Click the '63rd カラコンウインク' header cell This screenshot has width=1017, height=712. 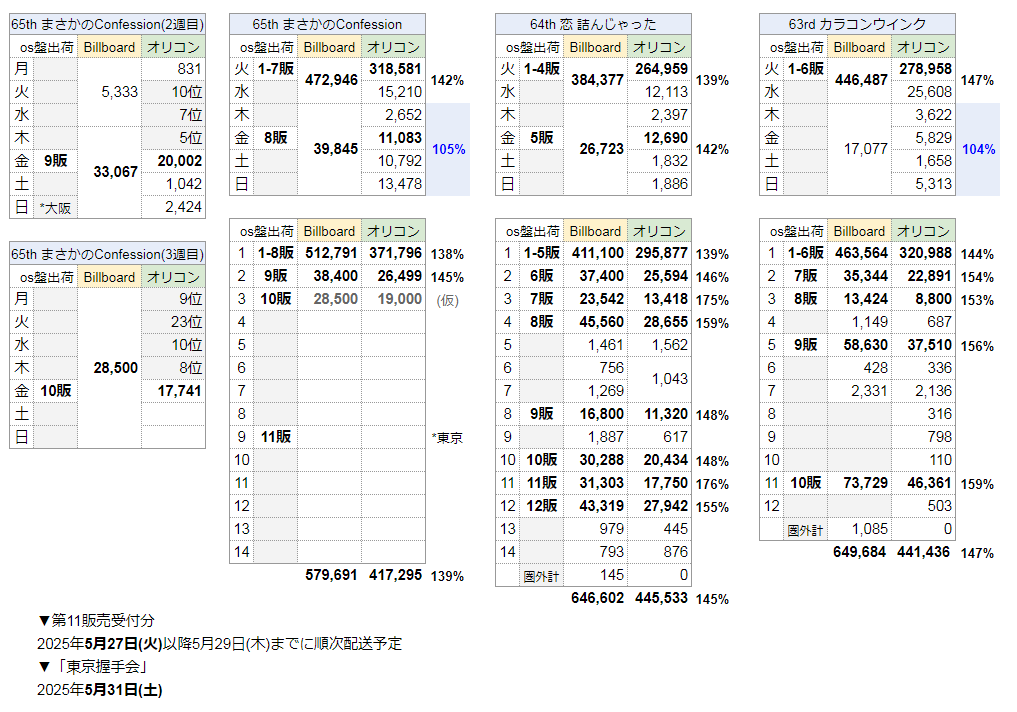tap(857, 25)
